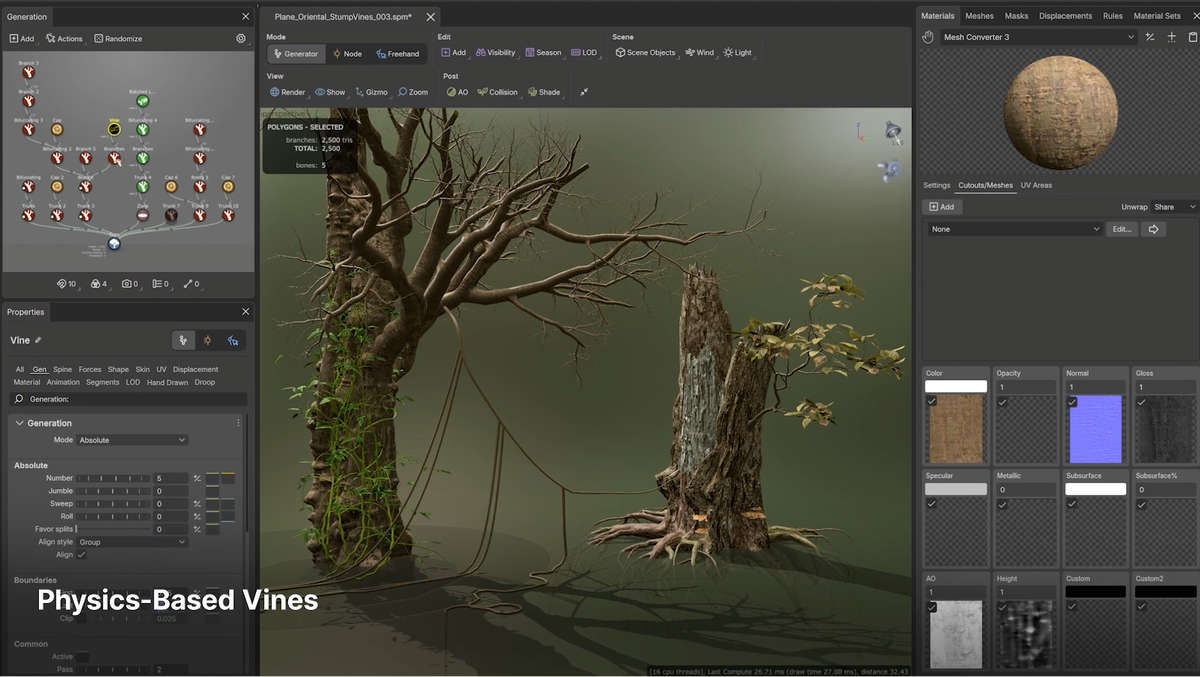Screen dimensions: 1200x677
Task: Toggle the Align checkbox
Action: pyautogui.click(x=82, y=554)
